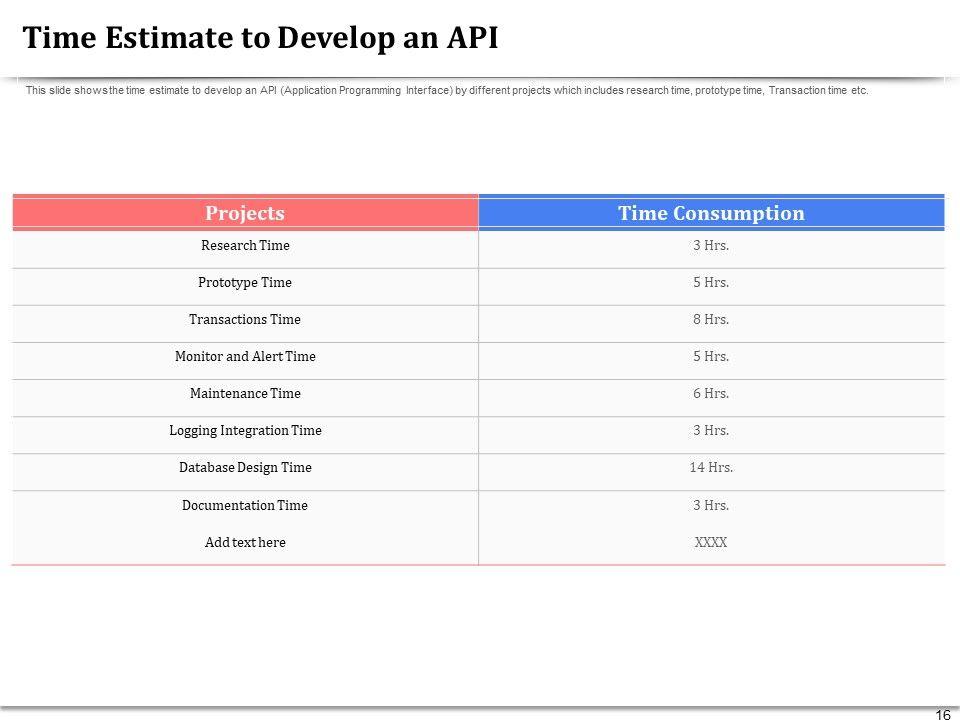Select the "Prototype Time" cell
960x720 pixels.
245,283
